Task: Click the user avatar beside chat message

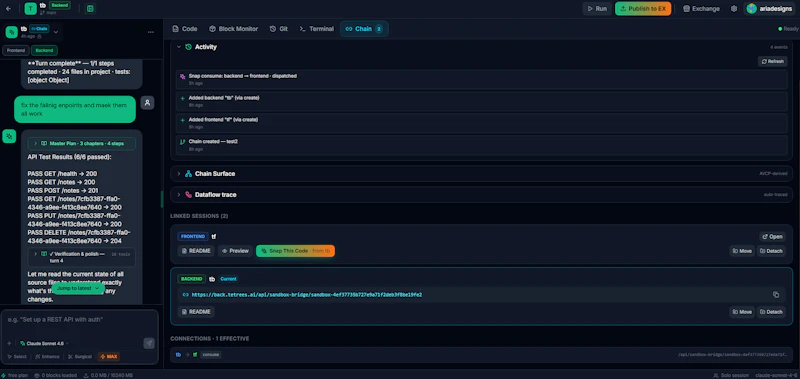Action: [147, 103]
